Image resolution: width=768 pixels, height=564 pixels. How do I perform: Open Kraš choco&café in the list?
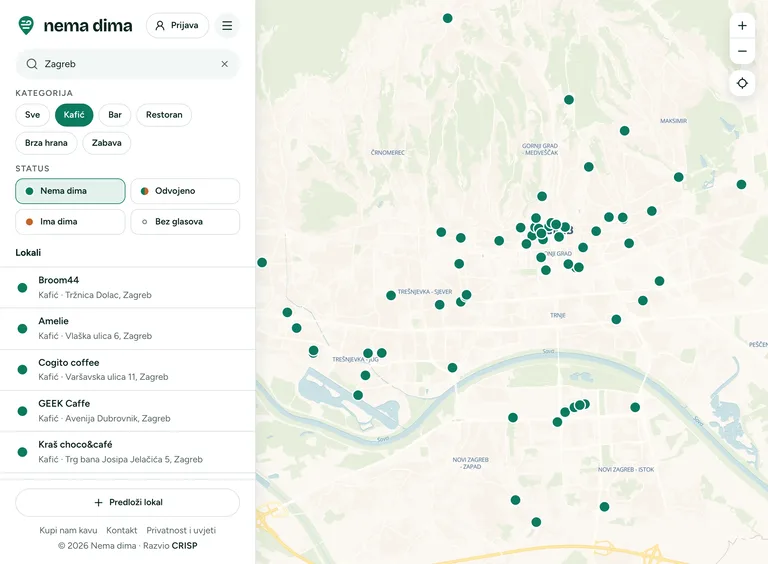[127, 452]
